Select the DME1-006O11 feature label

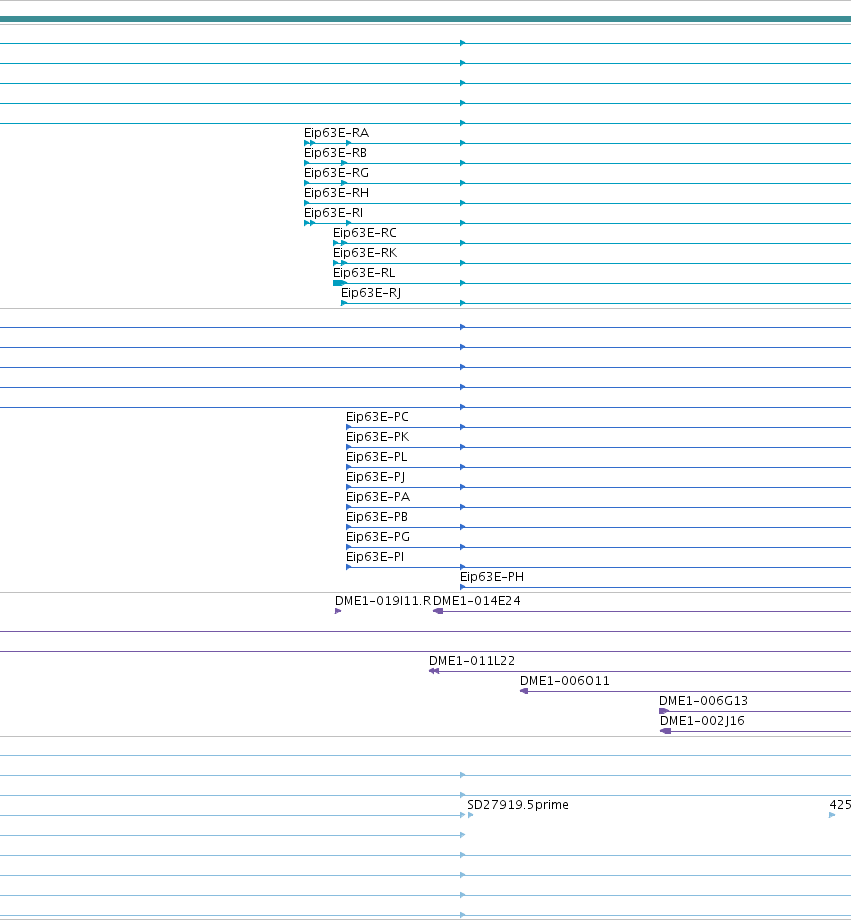tap(565, 681)
